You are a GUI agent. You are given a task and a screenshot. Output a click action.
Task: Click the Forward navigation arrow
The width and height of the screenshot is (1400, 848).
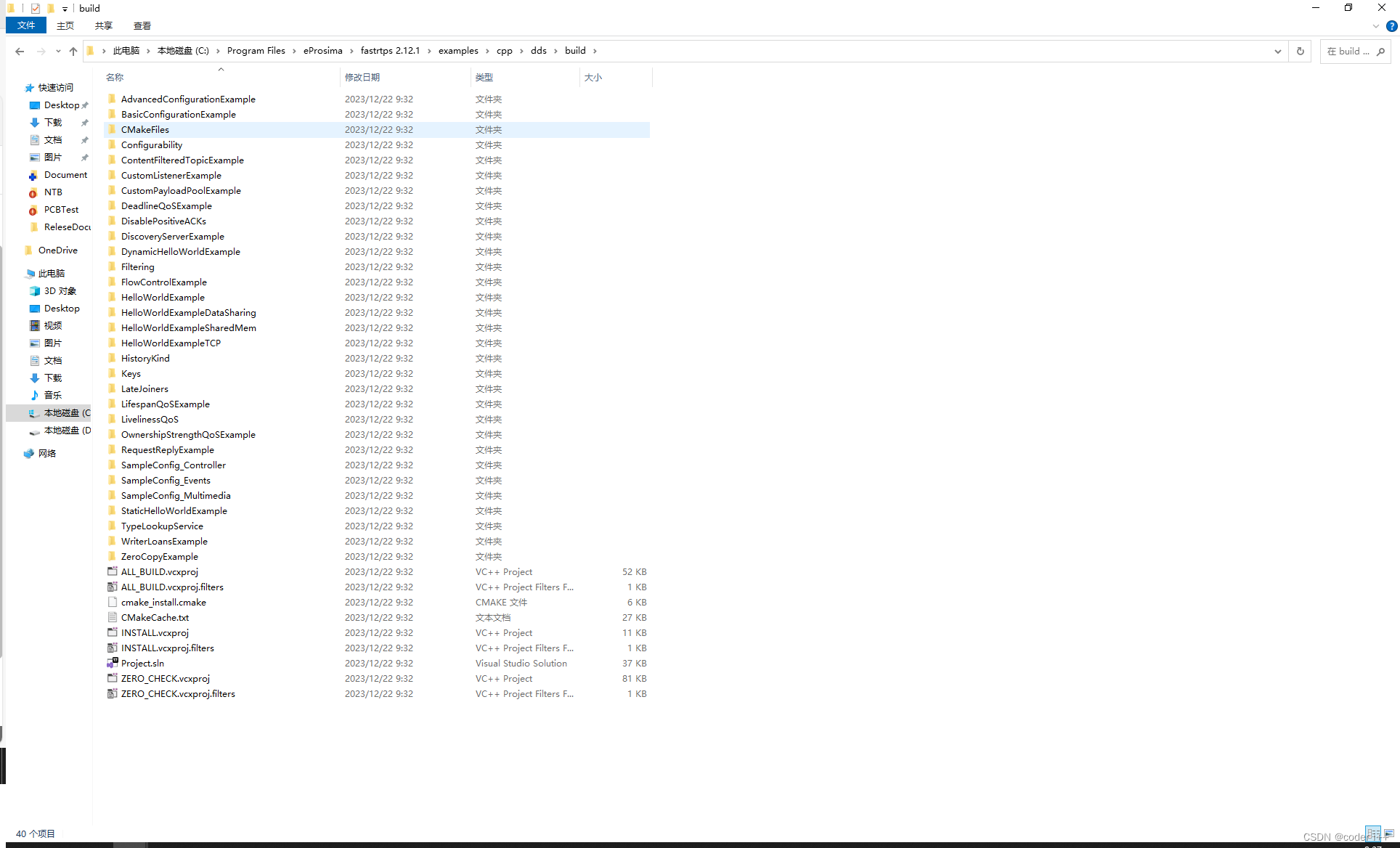tap(41, 51)
